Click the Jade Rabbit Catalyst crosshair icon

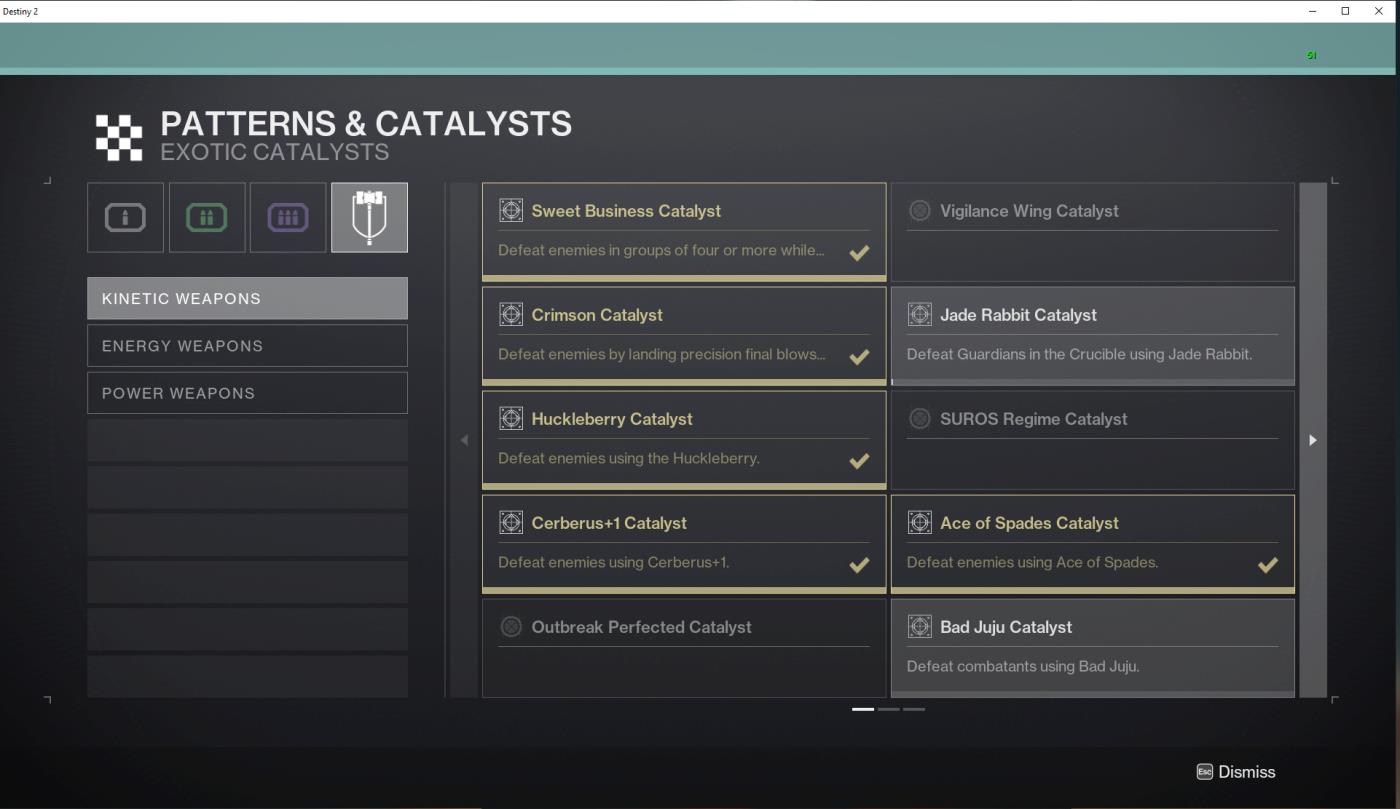(x=919, y=315)
